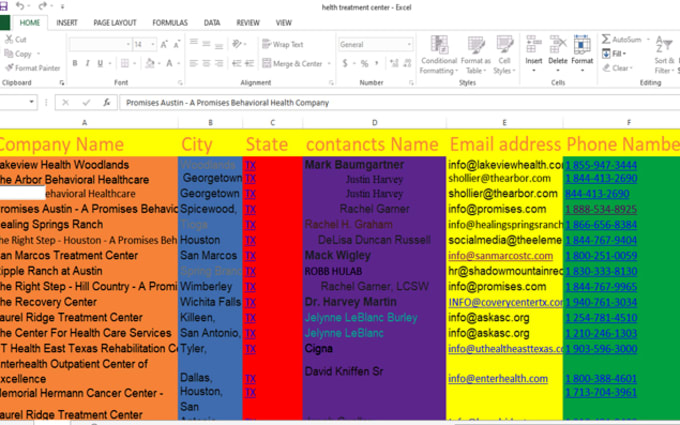Click the Save icon in title bar
The image size is (680, 425).
click(x=4, y=6)
